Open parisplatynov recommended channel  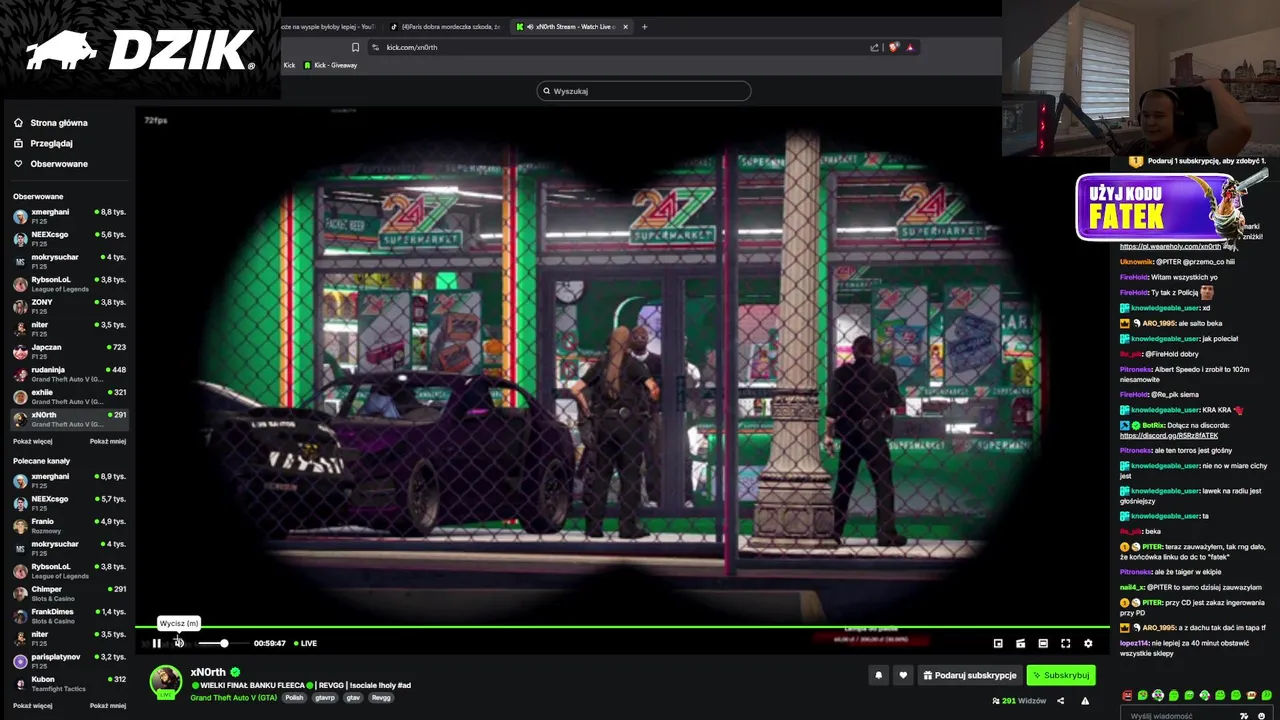[69, 661]
